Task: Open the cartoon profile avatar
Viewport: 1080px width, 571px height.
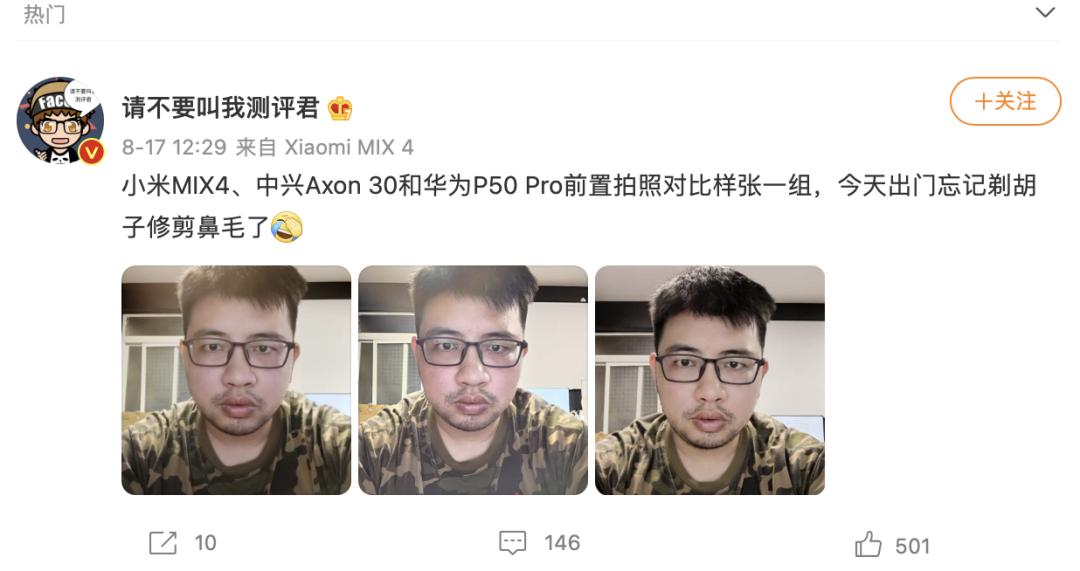Action: pyautogui.click(x=60, y=120)
